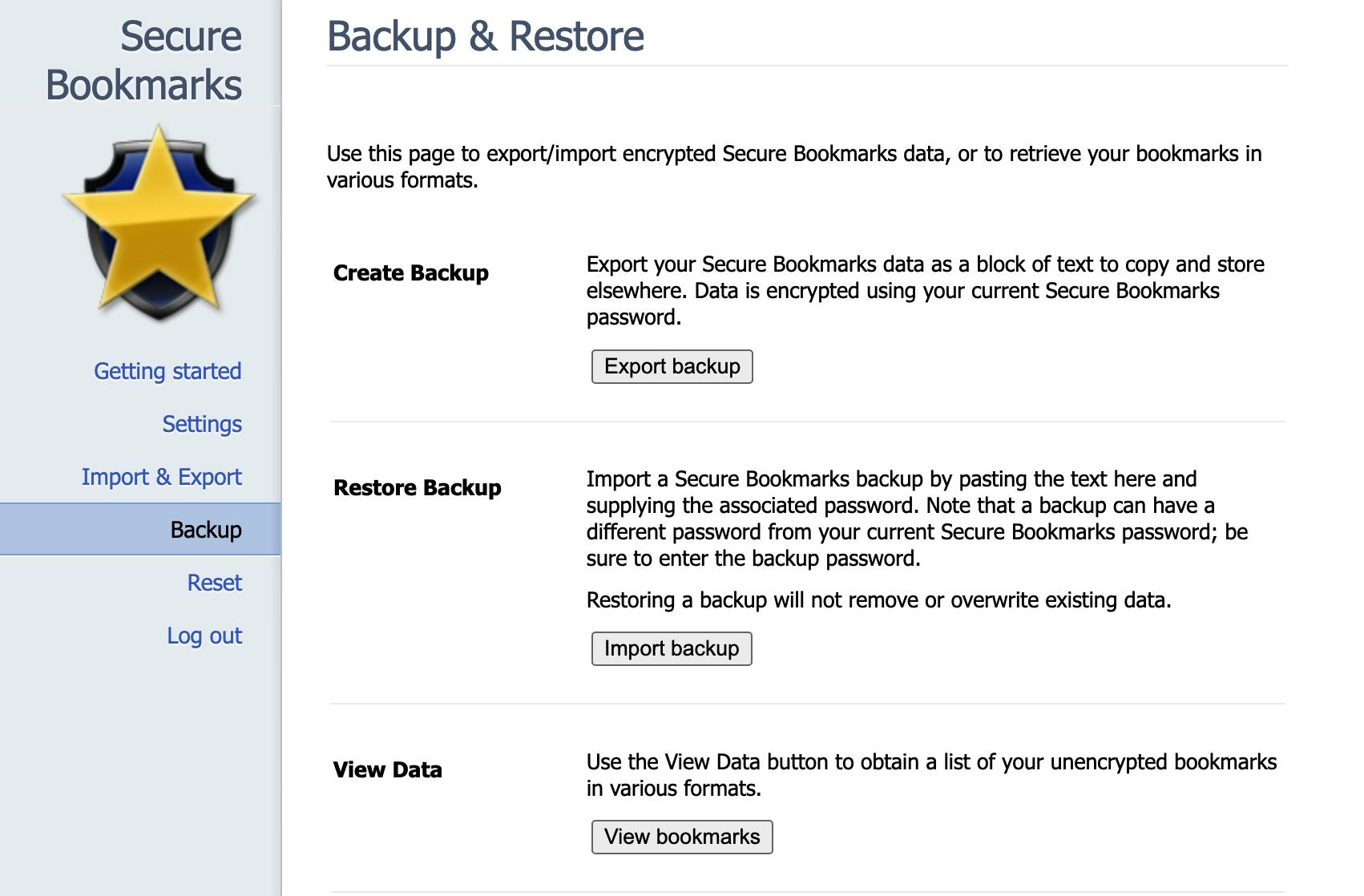The height and width of the screenshot is (896, 1364).
Task: Click the Backup & Restore page heading
Action: tap(485, 36)
